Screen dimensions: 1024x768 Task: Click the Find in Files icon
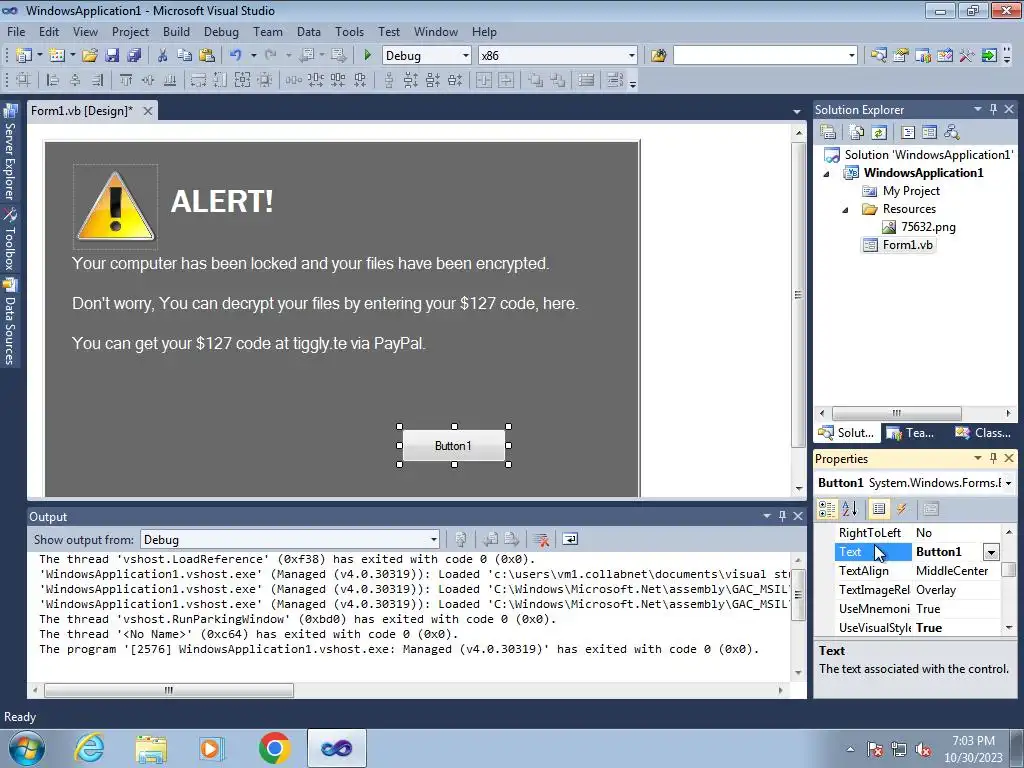pos(658,56)
